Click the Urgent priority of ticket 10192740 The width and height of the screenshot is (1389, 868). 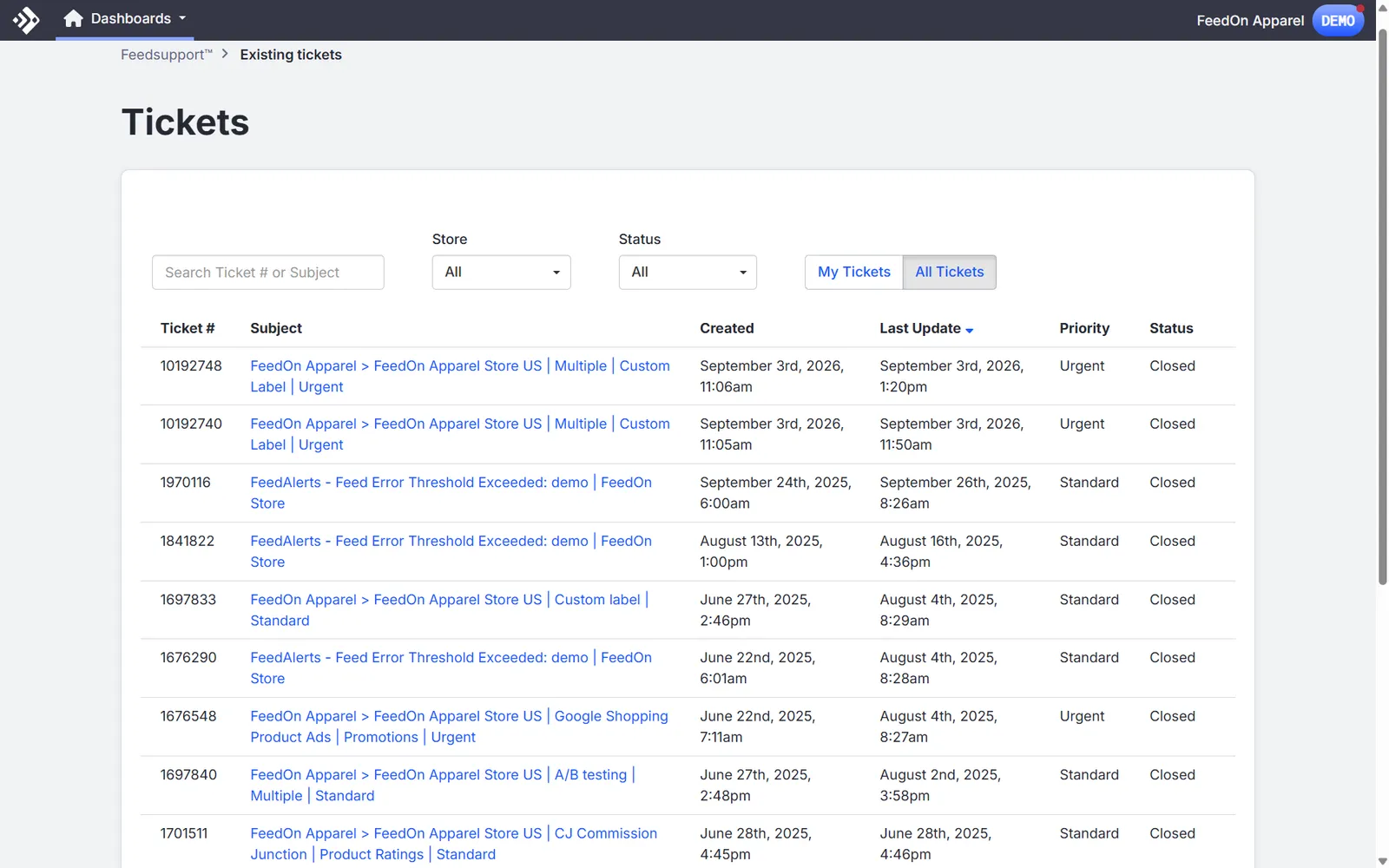(1082, 424)
